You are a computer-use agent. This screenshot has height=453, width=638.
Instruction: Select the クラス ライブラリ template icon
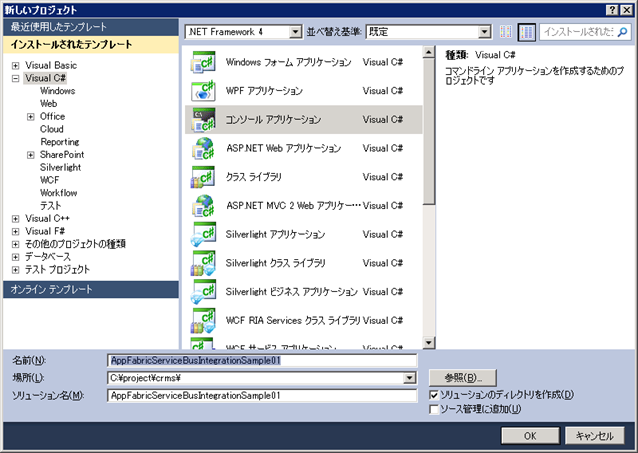coord(203,177)
